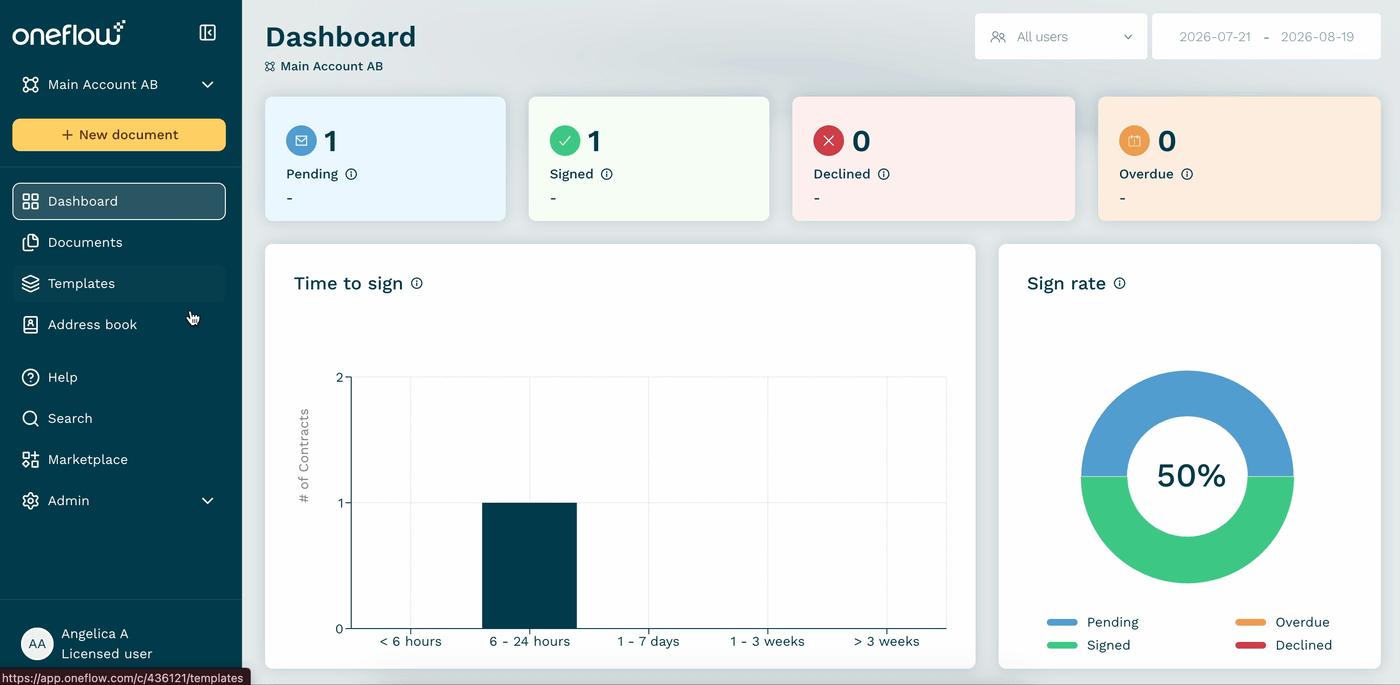Image resolution: width=1400 pixels, height=685 pixels.
Task: Go to Templates in the sidebar
Action: 119,283
